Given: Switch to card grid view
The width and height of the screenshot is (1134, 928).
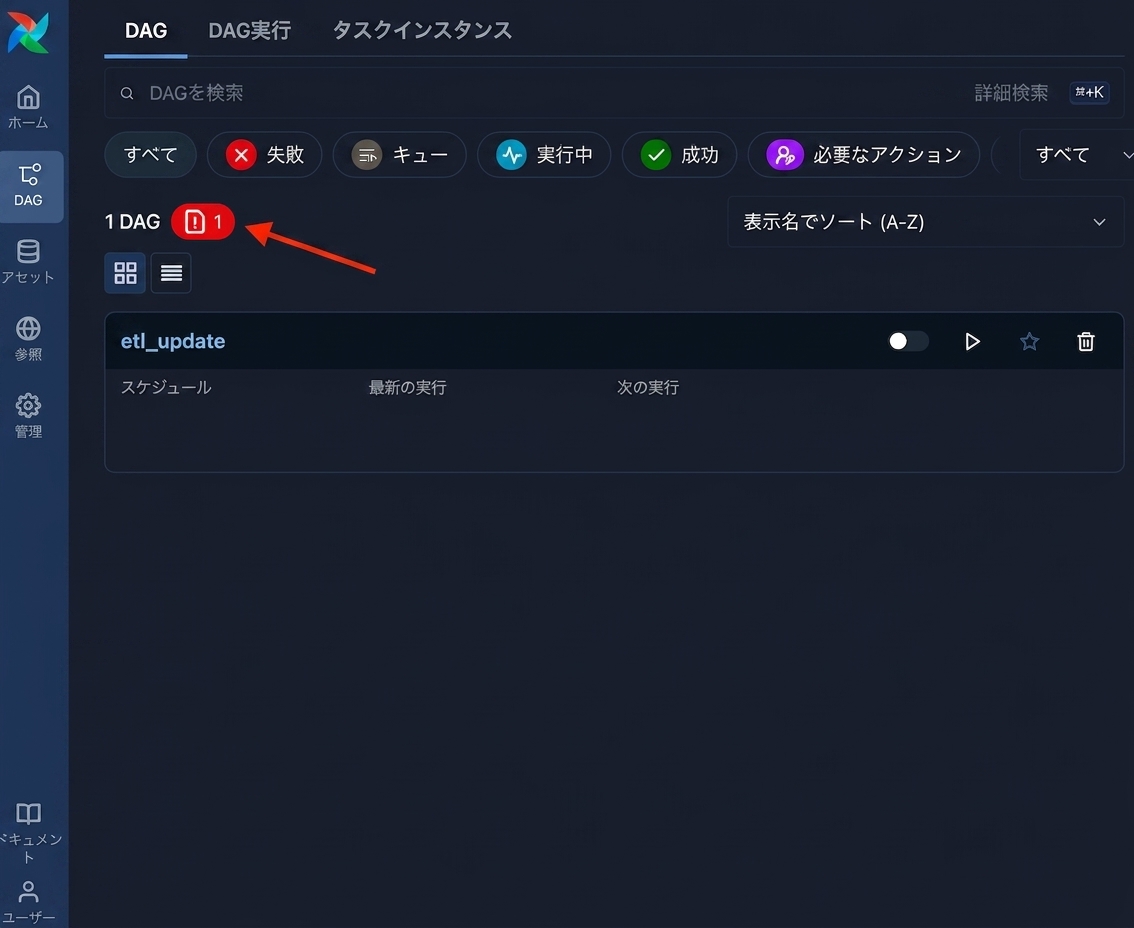Looking at the screenshot, I should [125, 273].
